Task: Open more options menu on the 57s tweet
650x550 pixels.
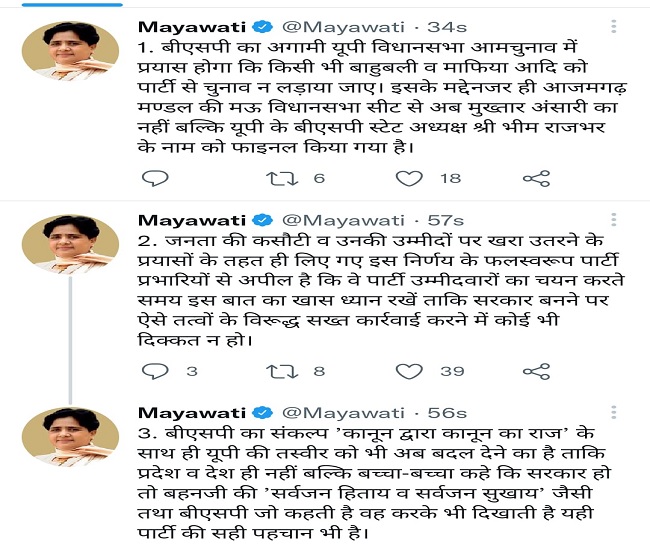Action: coord(614,220)
